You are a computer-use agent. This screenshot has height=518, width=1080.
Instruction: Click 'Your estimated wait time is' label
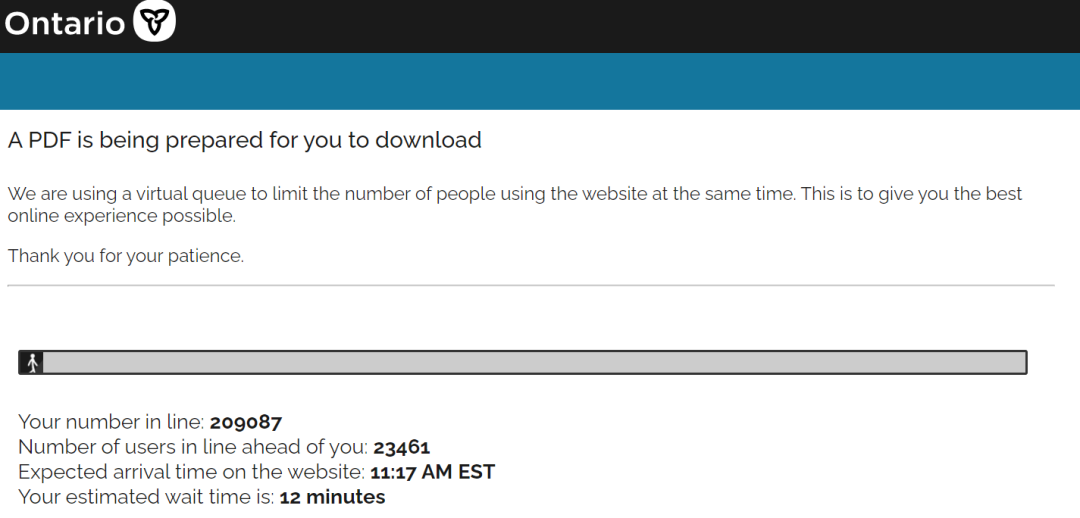pos(147,497)
